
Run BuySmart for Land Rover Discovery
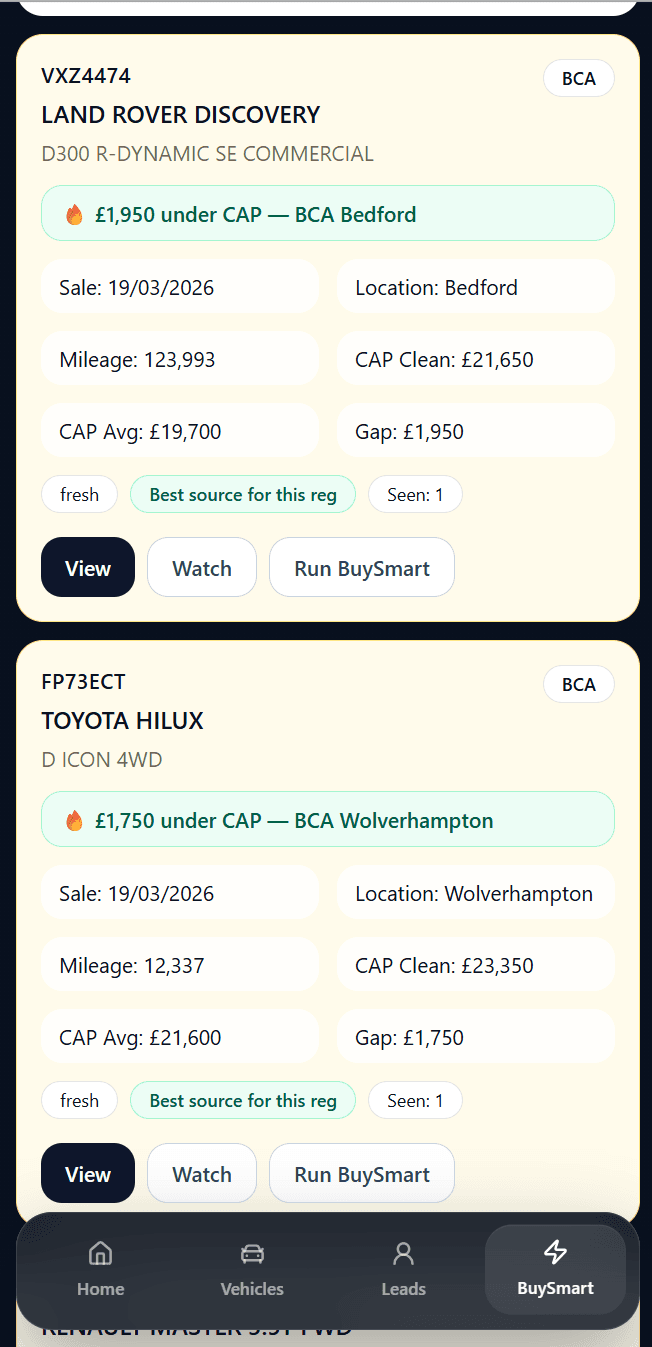[x=361, y=567]
